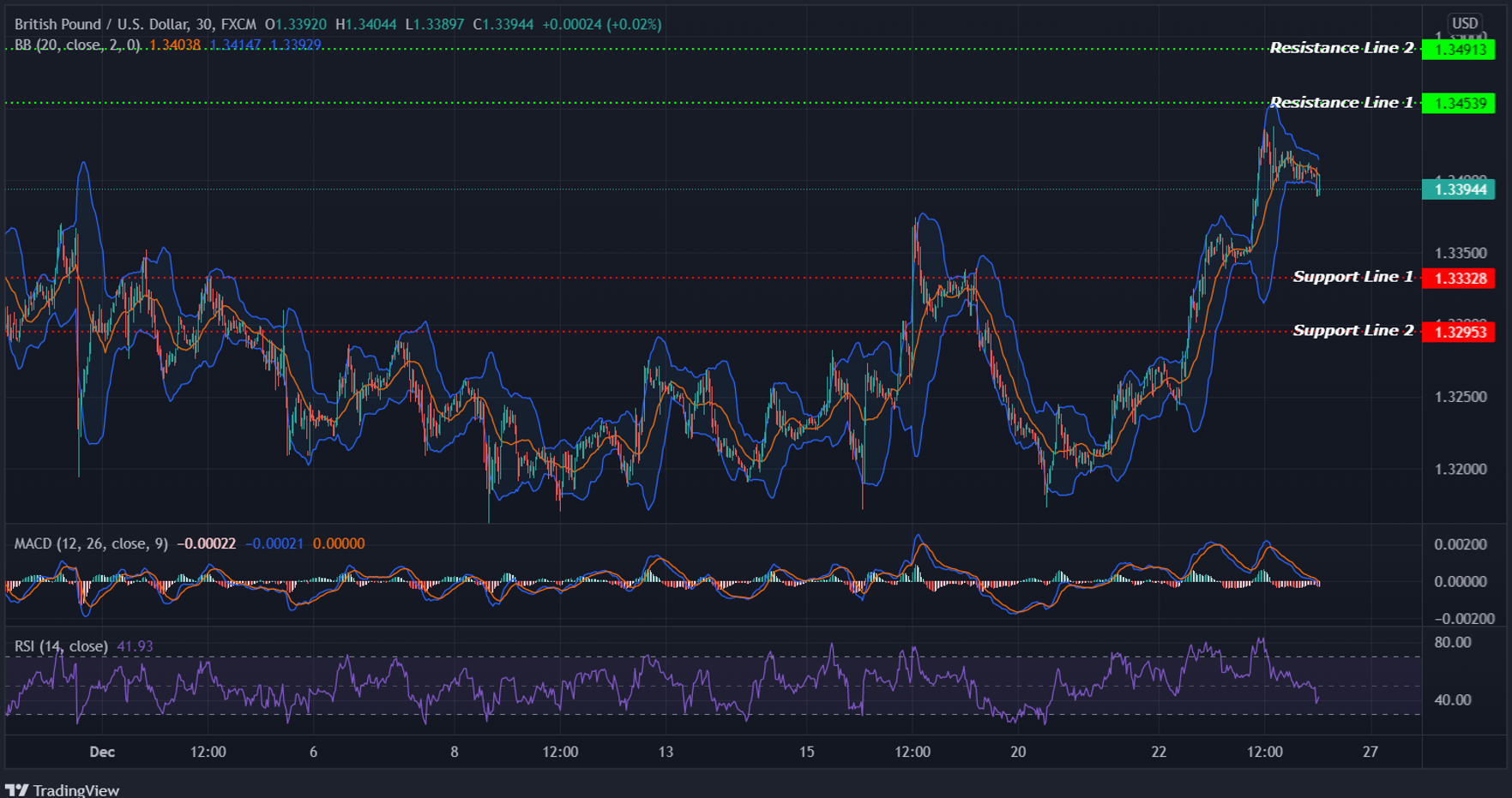The height and width of the screenshot is (798, 1512).
Task: Open the USD currency selector on price scale
Action: point(1463,19)
